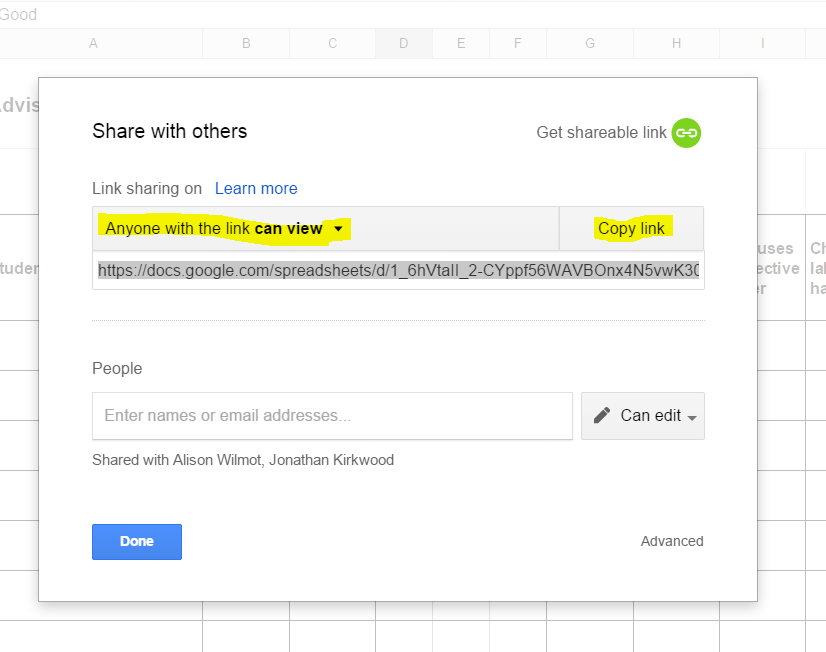
Task: Select column F header
Action: [x=518, y=43]
